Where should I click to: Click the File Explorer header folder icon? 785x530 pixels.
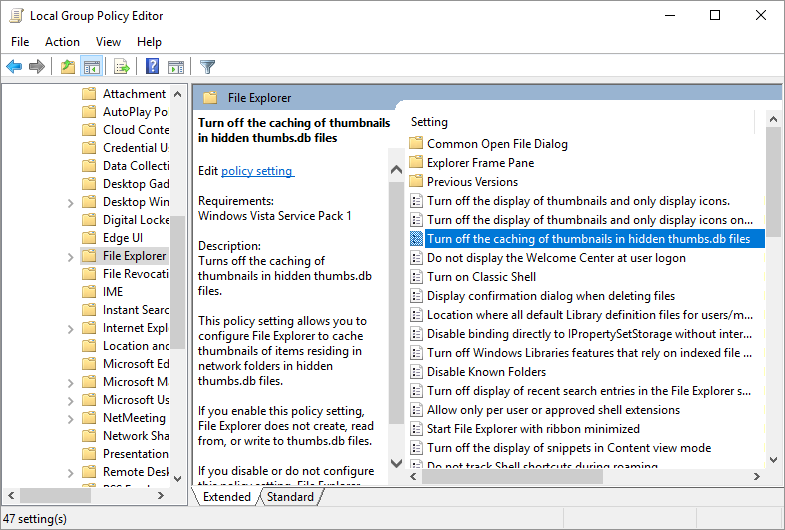point(210,98)
